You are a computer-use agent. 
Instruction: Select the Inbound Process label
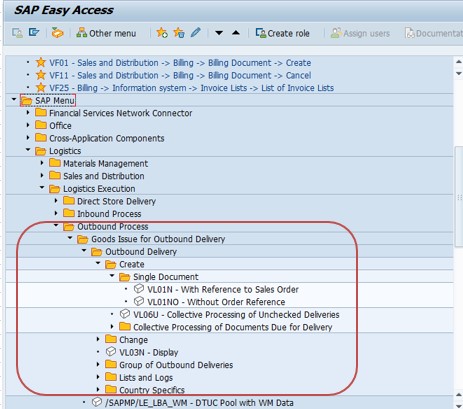(109, 214)
